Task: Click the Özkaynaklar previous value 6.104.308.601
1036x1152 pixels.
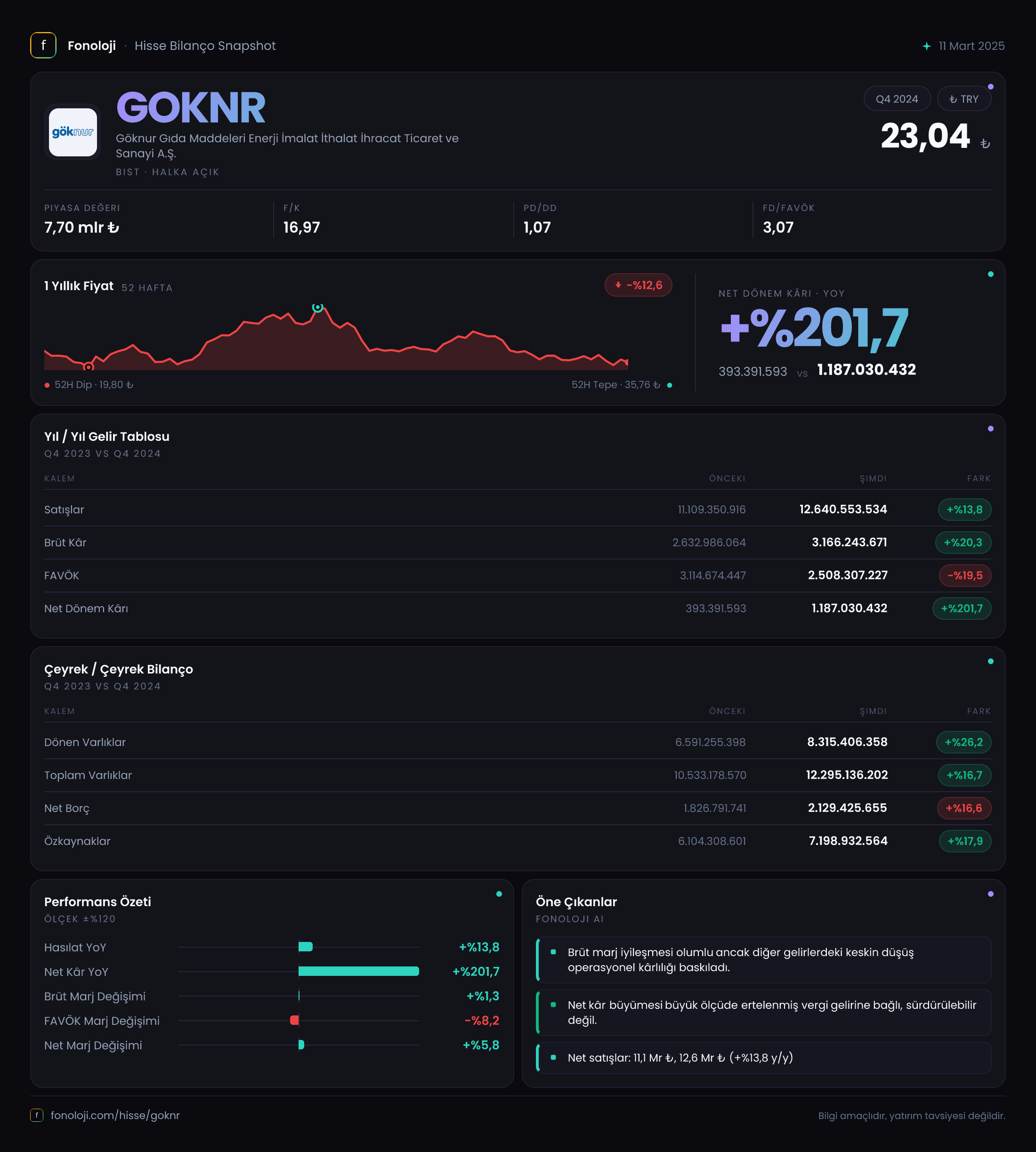Action: click(712, 841)
